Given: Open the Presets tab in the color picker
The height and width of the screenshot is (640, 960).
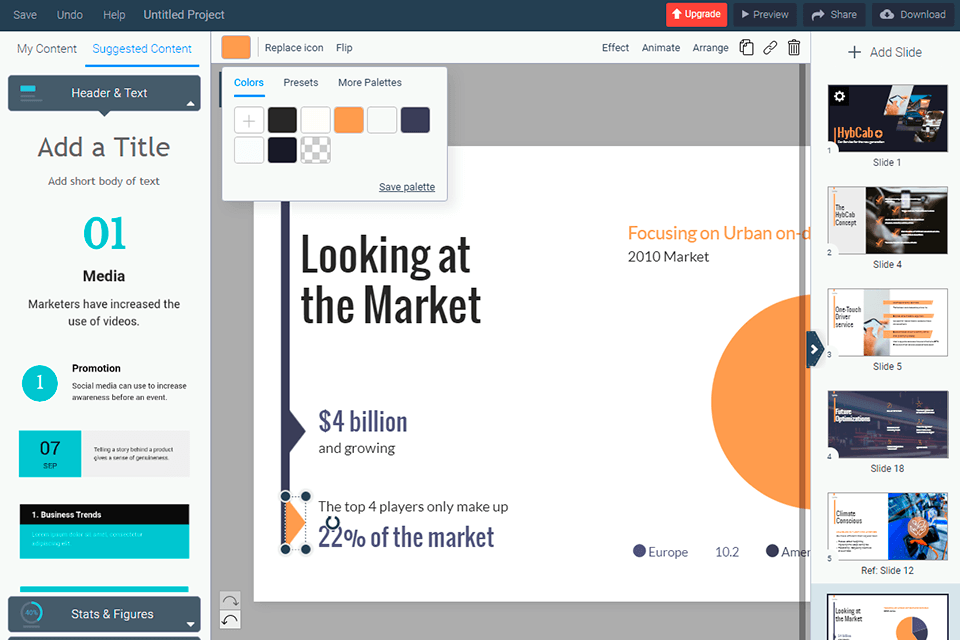Looking at the screenshot, I should (300, 82).
